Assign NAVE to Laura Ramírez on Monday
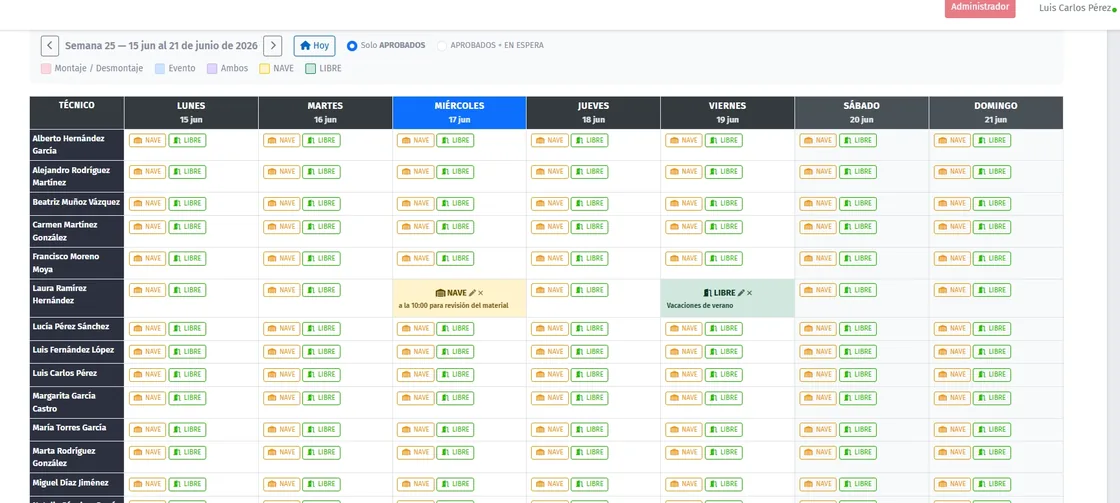This screenshot has height=503, width=1120. coord(147,290)
